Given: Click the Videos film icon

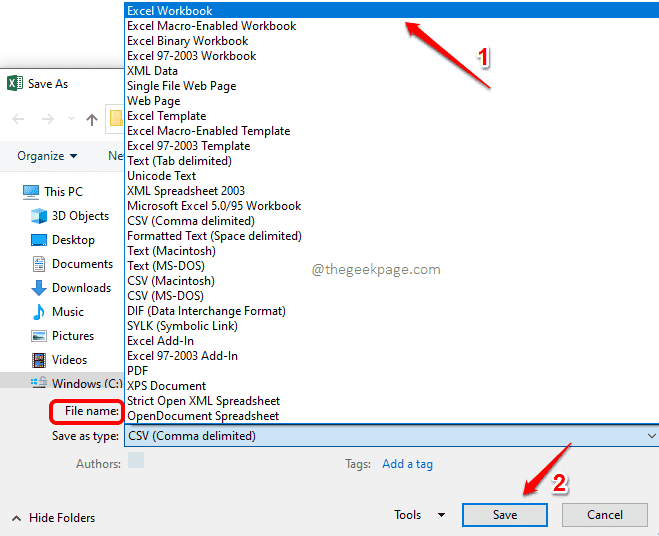Looking at the screenshot, I should [39, 360].
